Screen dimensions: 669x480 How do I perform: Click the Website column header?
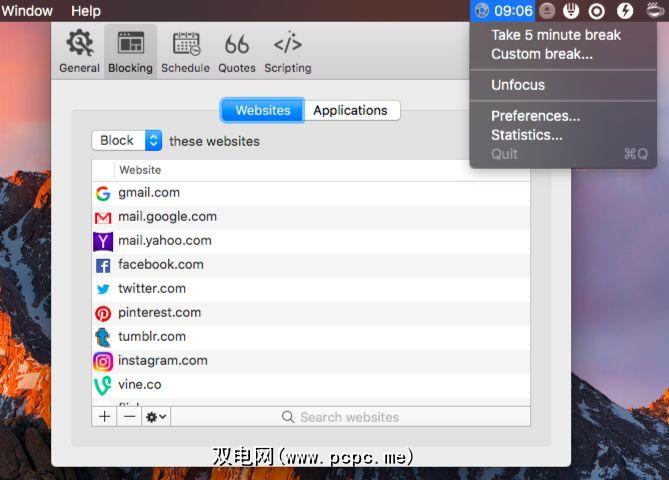tap(140, 170)
